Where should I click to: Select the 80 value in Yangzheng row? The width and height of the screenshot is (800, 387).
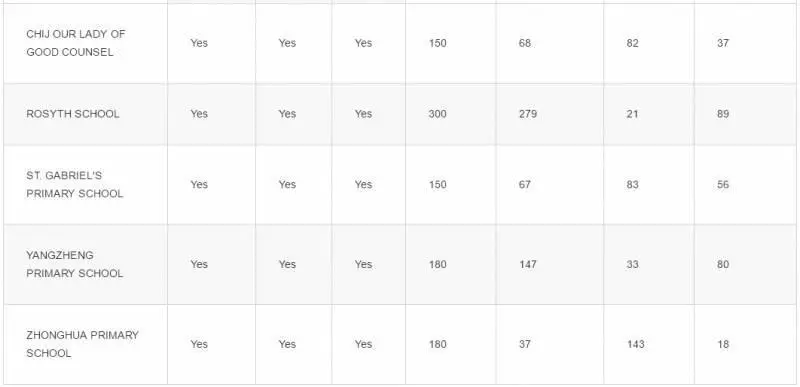click(x=722, y=264)
